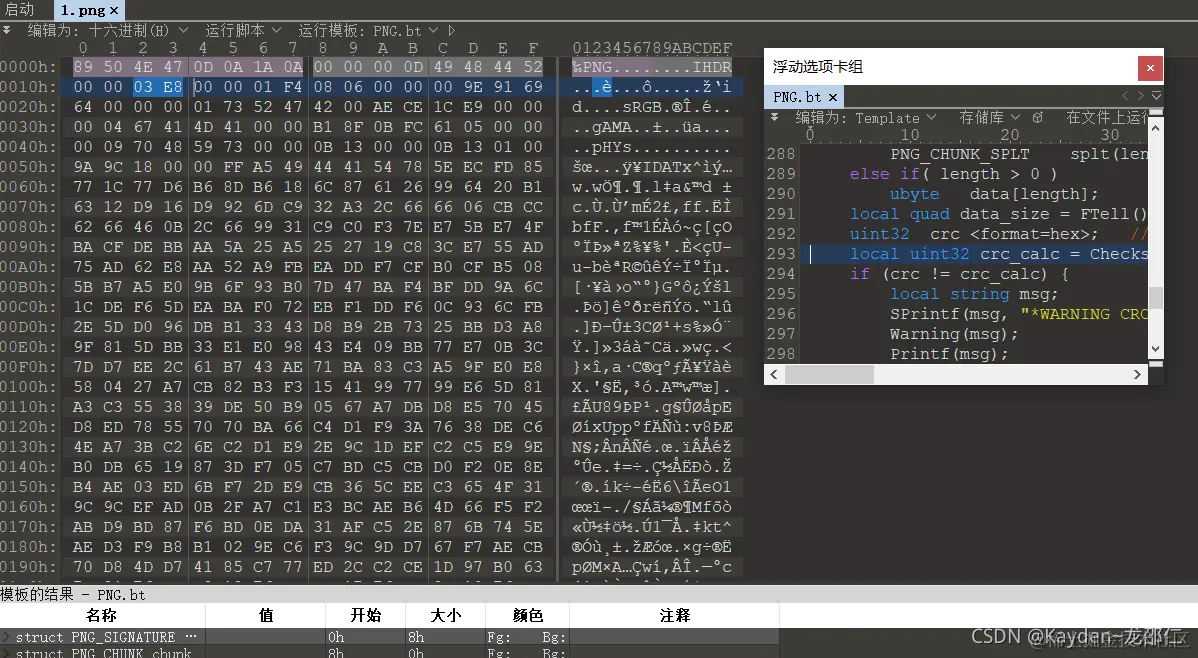Expand the struct PNG_SIGNATURE row
This screenshot has width=1198, height=658.
point(6,637)
